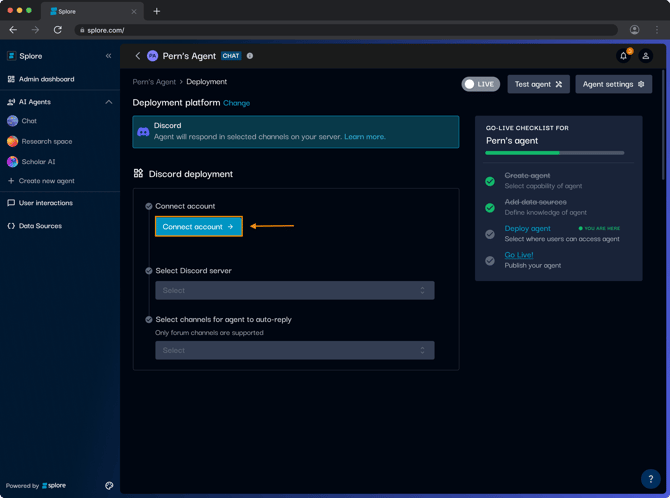Click the info icon beside CHAT badge
The height and width of the screenshot is (498, 670).
250,56
